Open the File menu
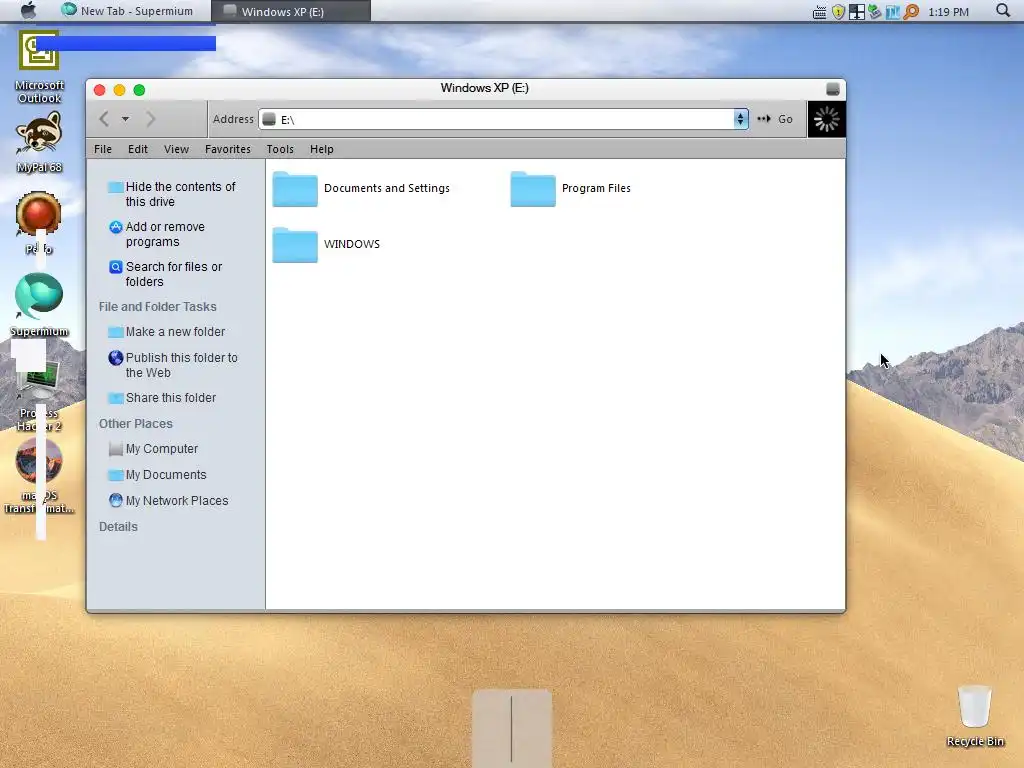This screenshot has width=1024, height=768. pyautogui.click(x=103, y=149)
